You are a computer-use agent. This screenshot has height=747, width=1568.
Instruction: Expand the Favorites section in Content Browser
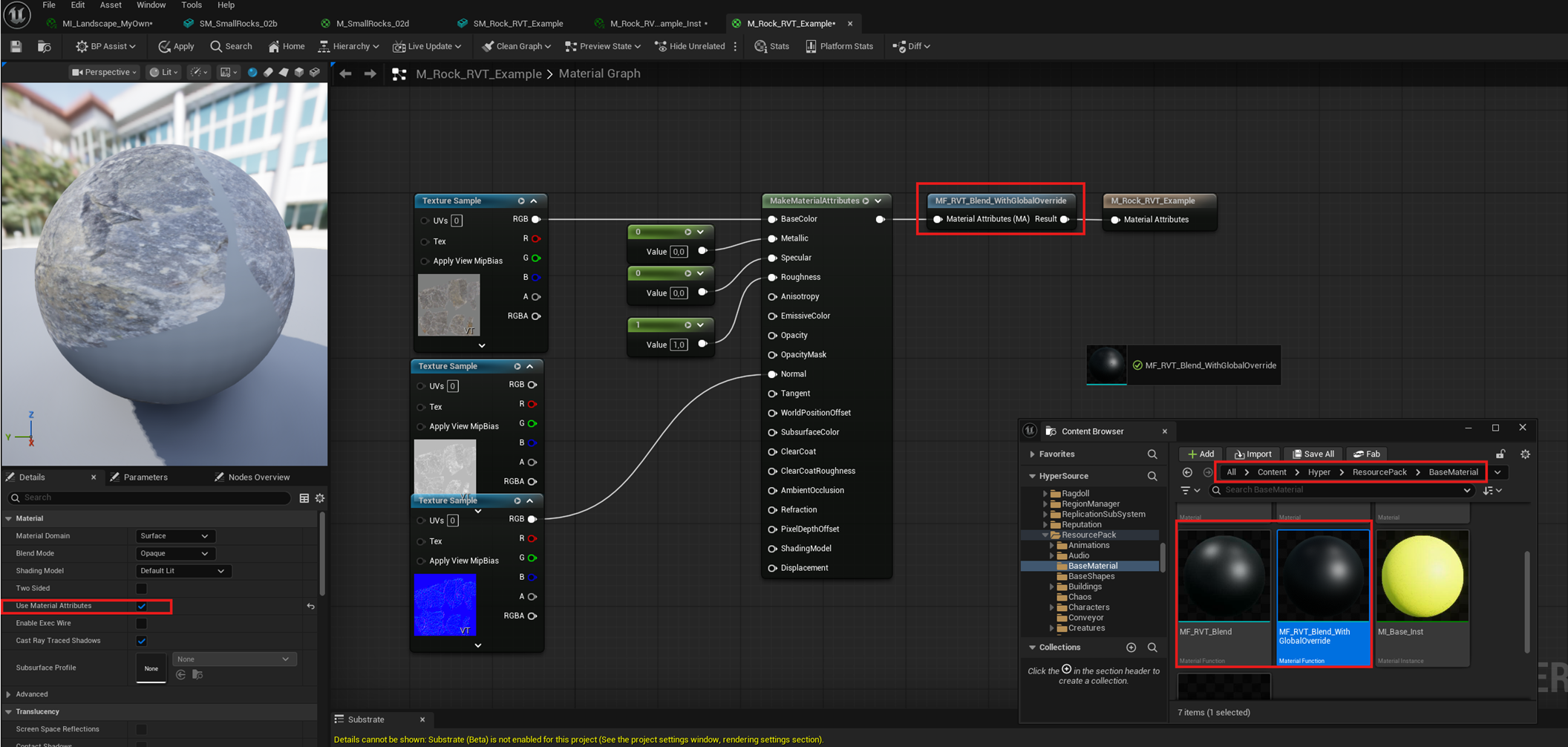point(1032,454)
